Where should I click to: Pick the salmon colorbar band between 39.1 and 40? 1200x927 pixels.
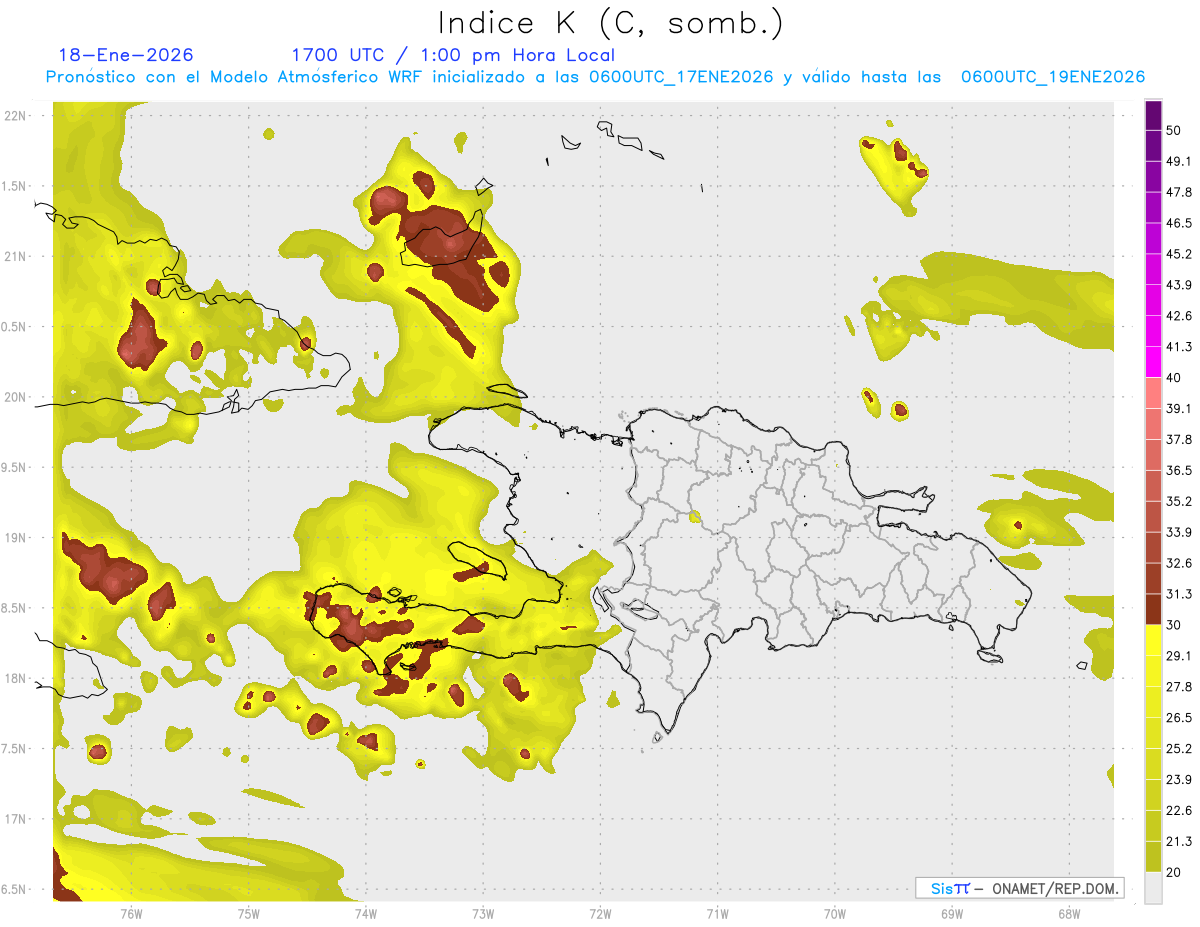pos(1153,393)
